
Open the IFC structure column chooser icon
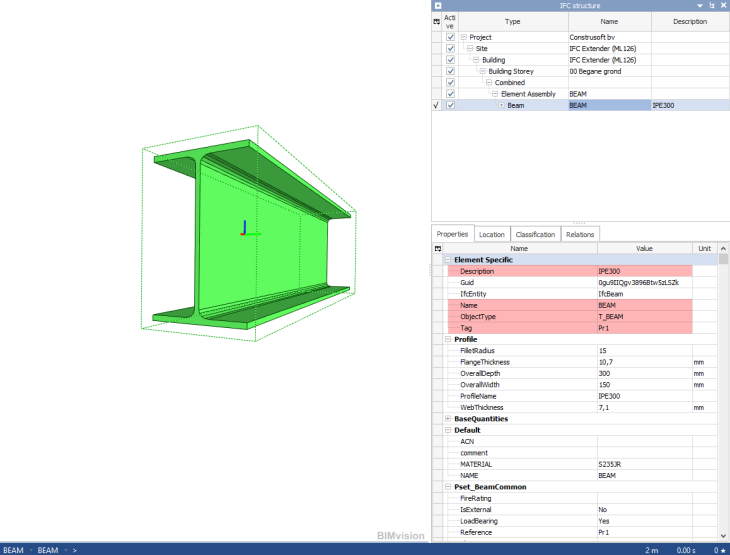(x=437, y=21)
